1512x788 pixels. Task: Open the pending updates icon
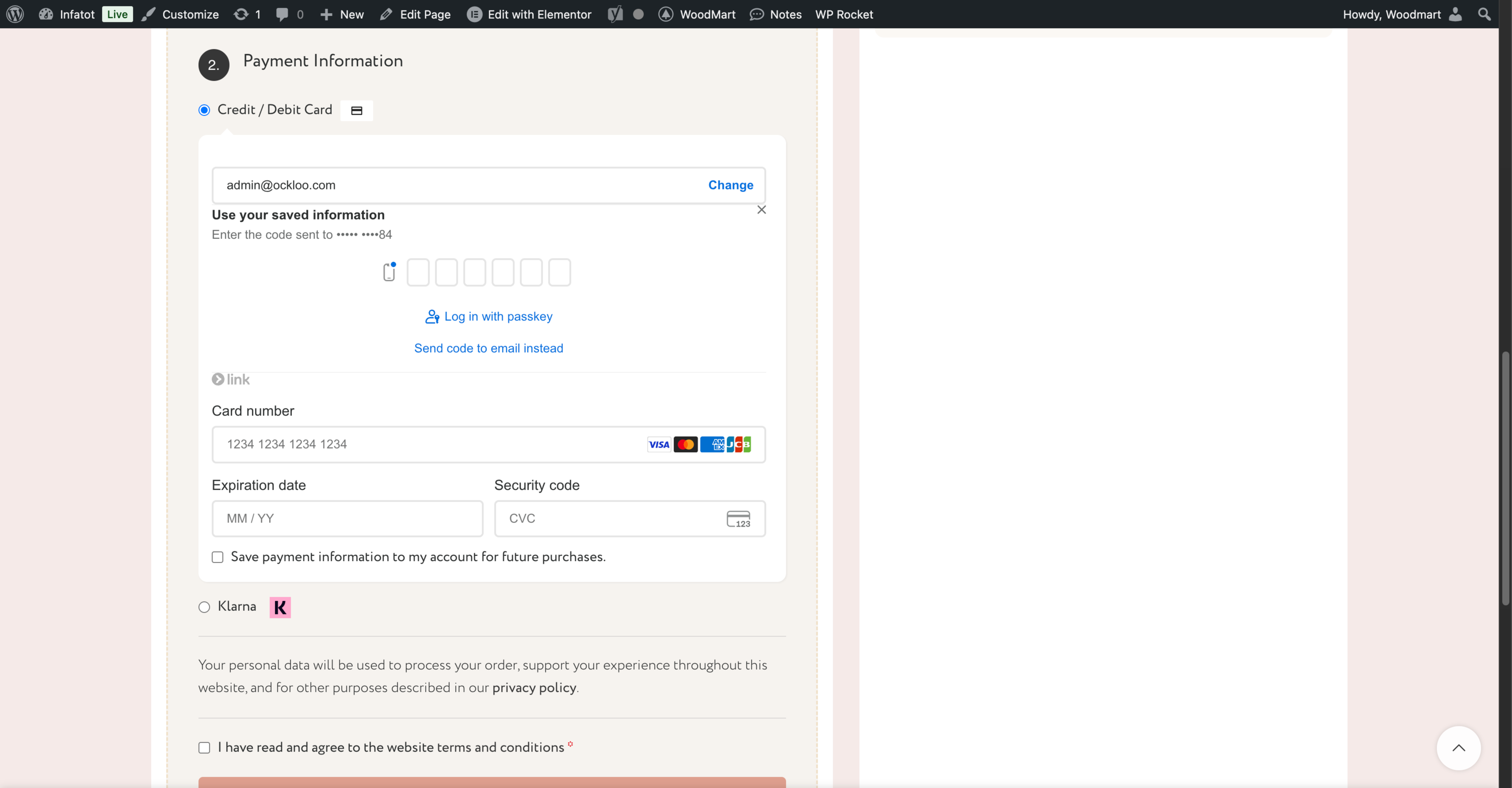[x=247, y=14]
